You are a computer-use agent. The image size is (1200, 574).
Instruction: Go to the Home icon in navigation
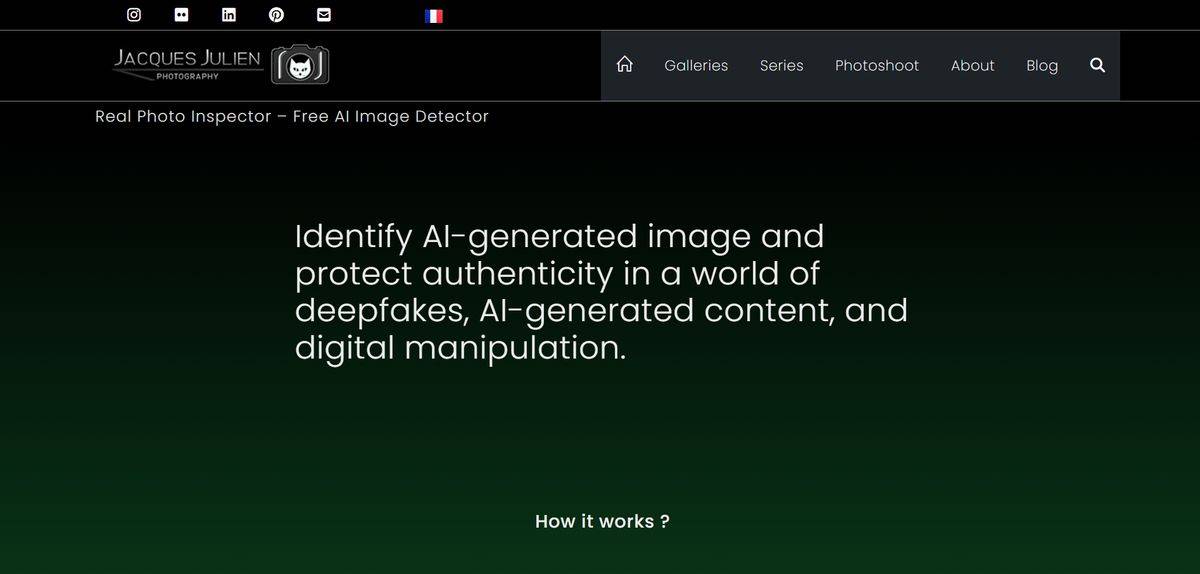point(625,65)
